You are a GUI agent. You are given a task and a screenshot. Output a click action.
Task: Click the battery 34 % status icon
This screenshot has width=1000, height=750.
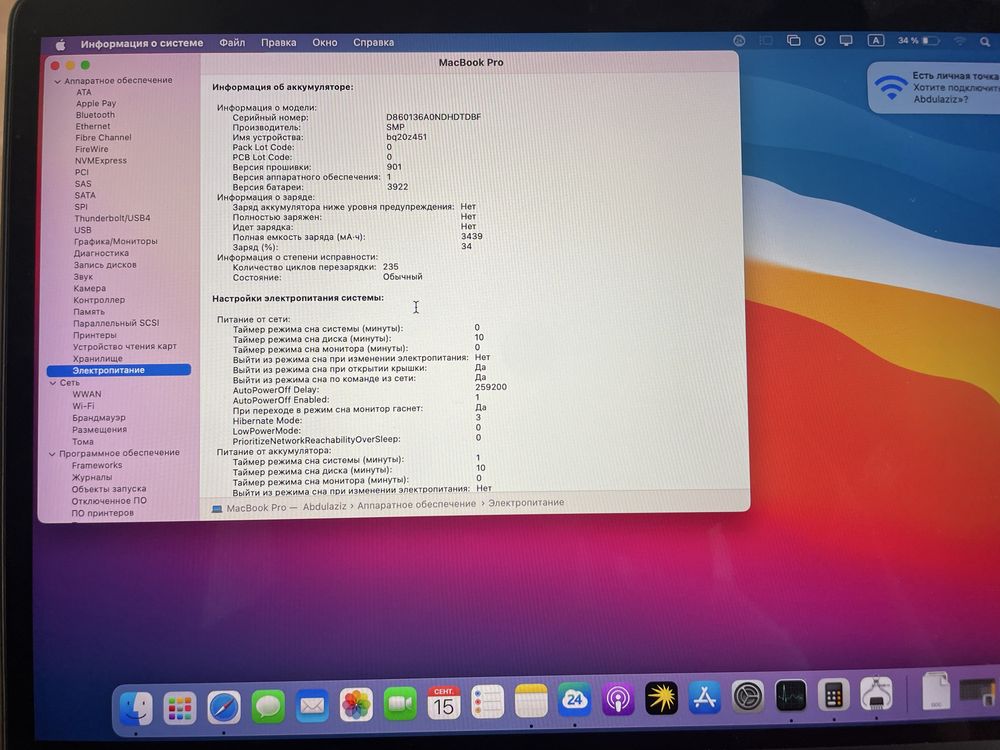click(919, 41)
